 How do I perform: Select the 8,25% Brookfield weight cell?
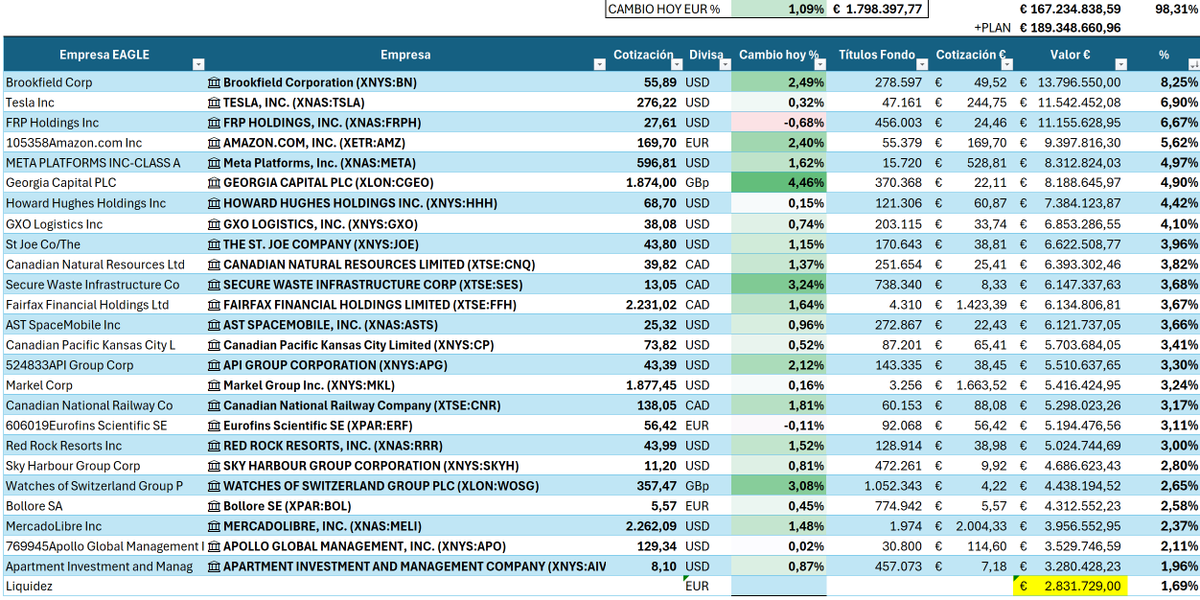pos(1164,82)
